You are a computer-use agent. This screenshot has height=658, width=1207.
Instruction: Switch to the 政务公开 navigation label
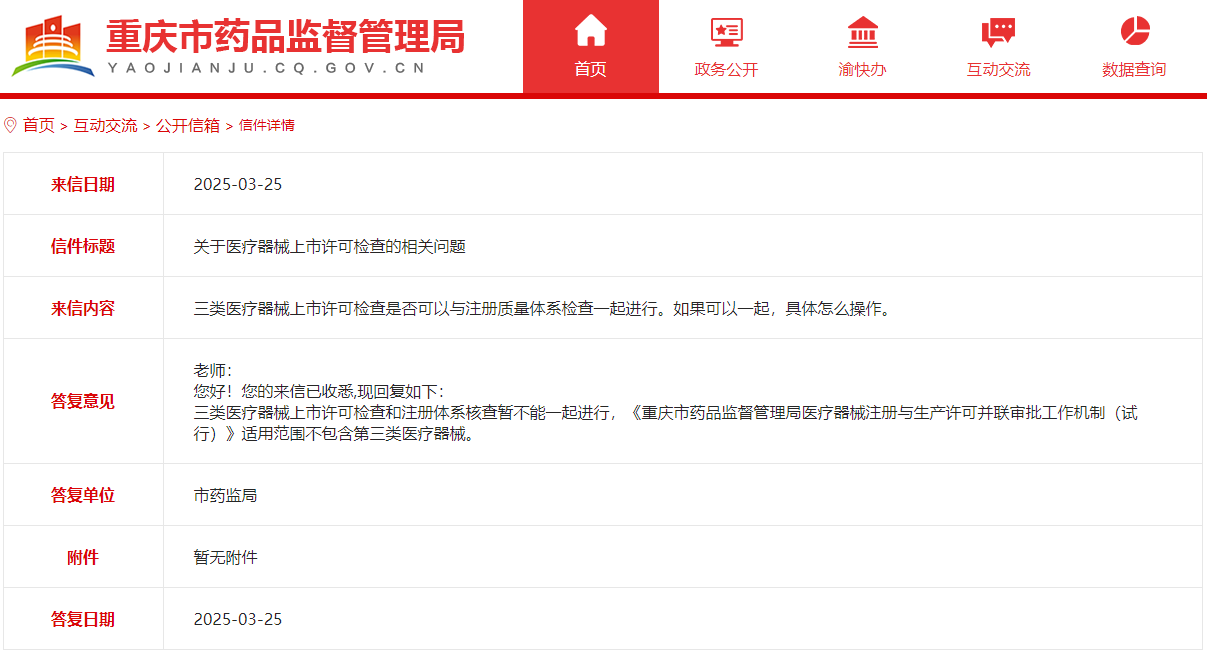tap(726, 69)
